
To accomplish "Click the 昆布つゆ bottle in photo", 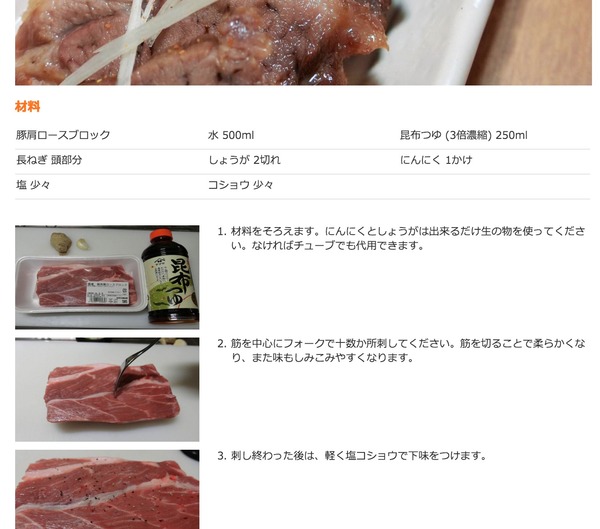I will (170, 276).
